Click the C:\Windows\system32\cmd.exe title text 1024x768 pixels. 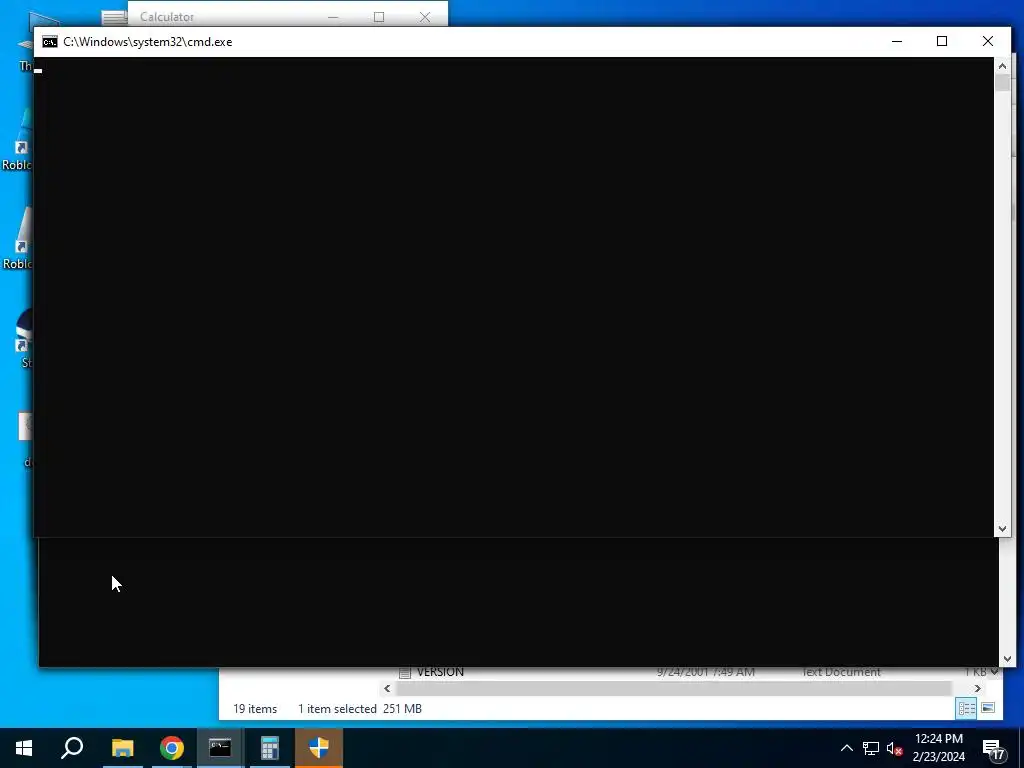coord(148,42)
